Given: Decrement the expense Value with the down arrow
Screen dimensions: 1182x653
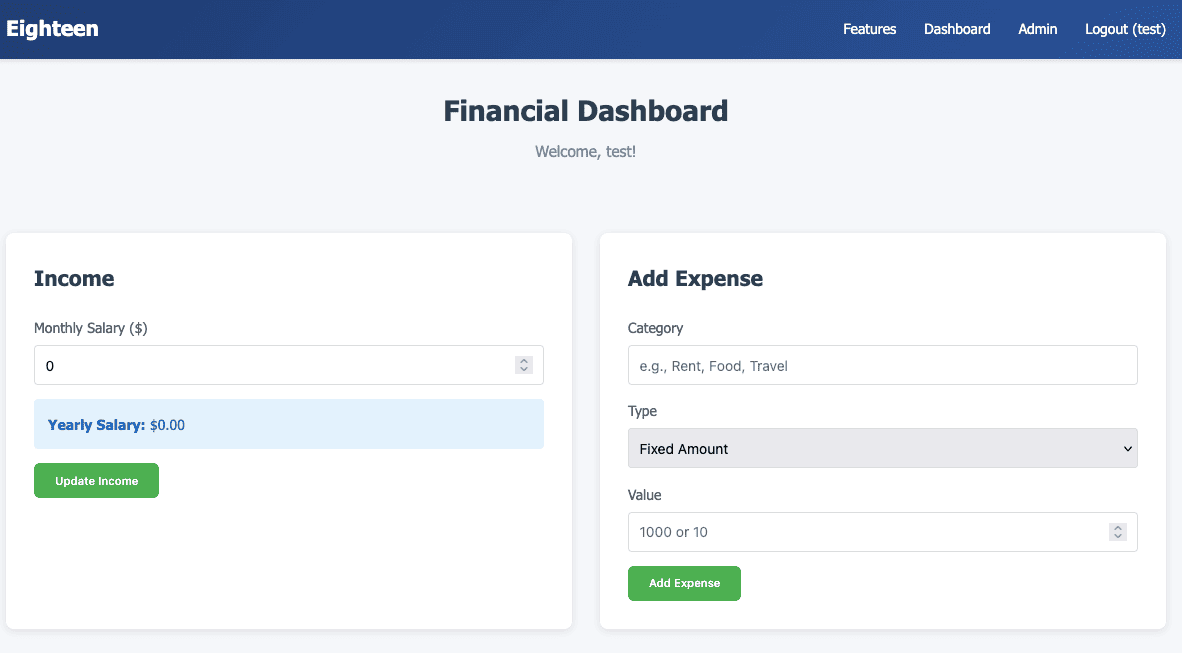Looking at the screenshot, I should 1118,537.
